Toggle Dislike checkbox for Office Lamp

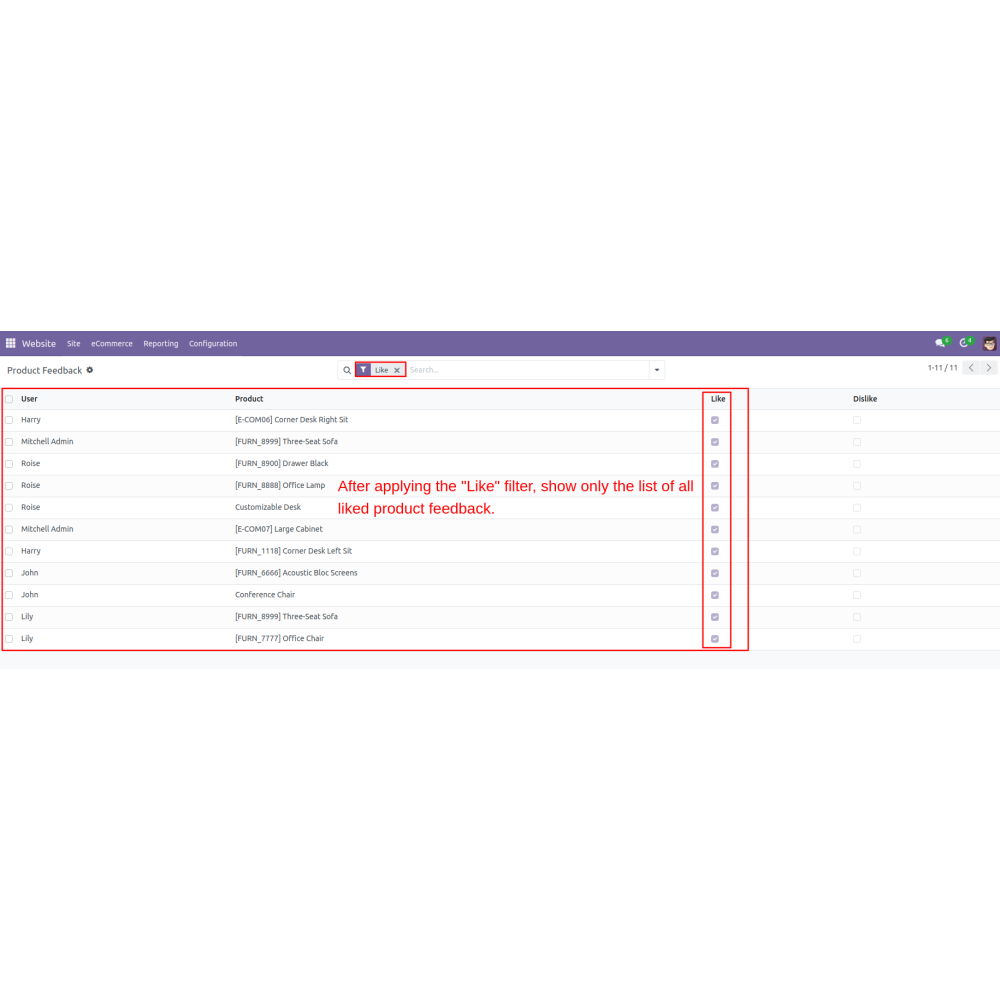pos(857,486)
